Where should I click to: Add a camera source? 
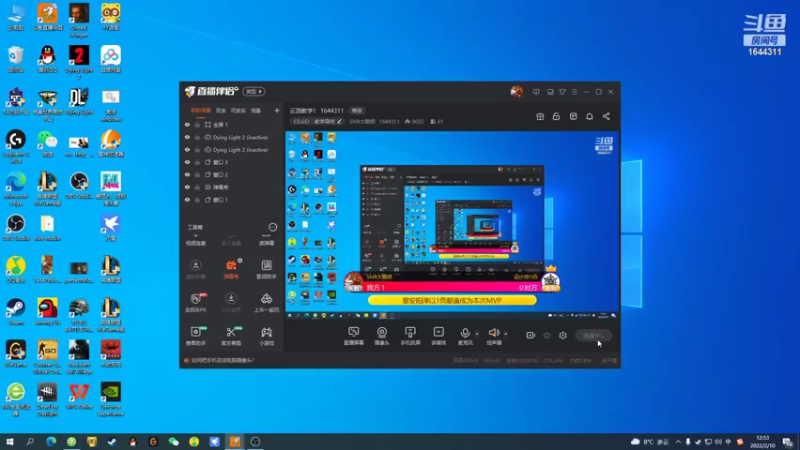[382, 336]
